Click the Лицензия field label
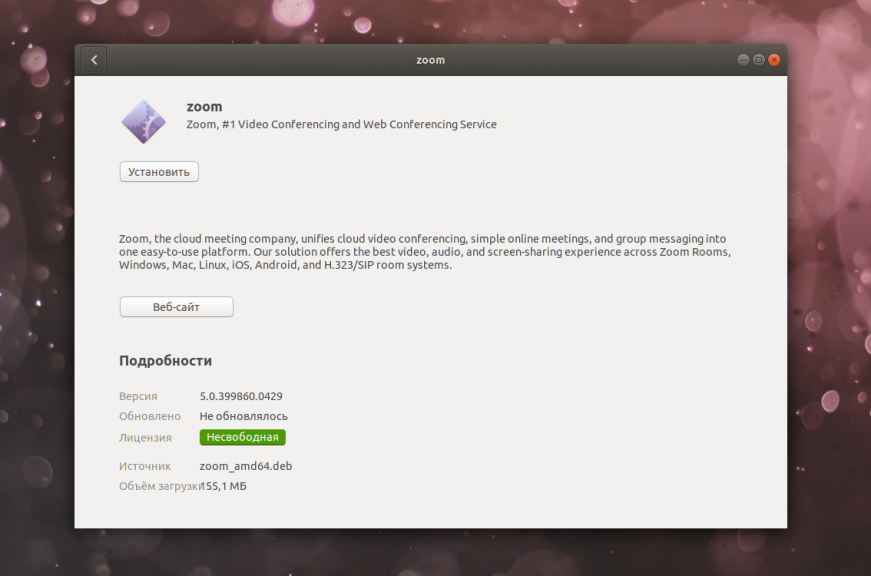The width and height of the screenshot is (871, 576). tap(146, 438)
